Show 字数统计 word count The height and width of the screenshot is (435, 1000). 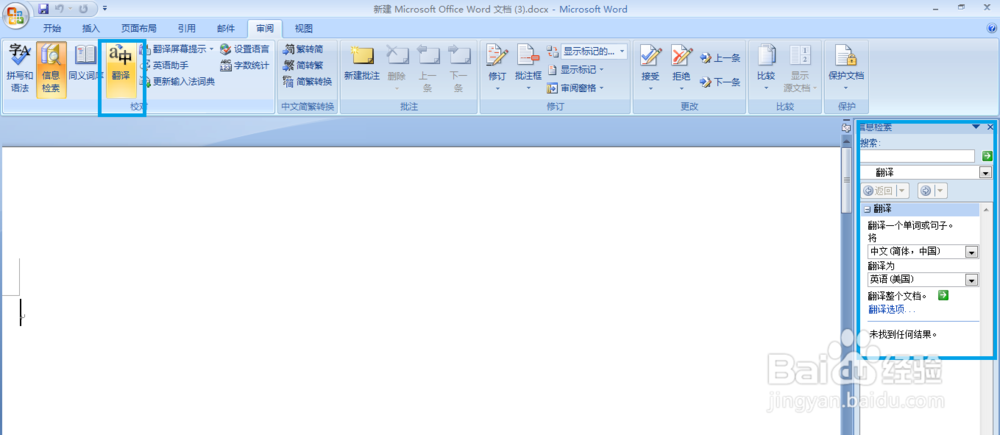245,65
